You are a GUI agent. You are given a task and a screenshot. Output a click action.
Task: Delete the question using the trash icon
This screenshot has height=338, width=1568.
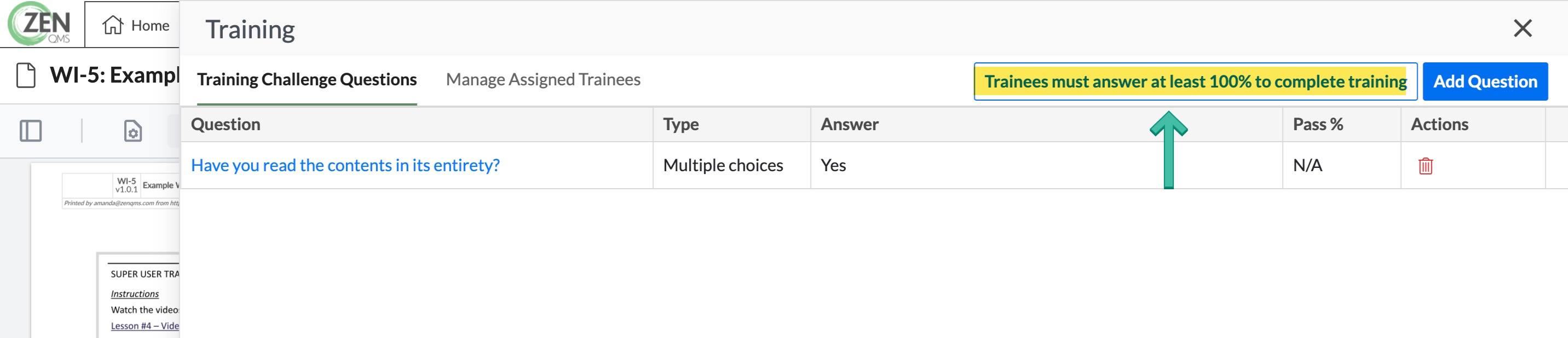(1425, 166)
